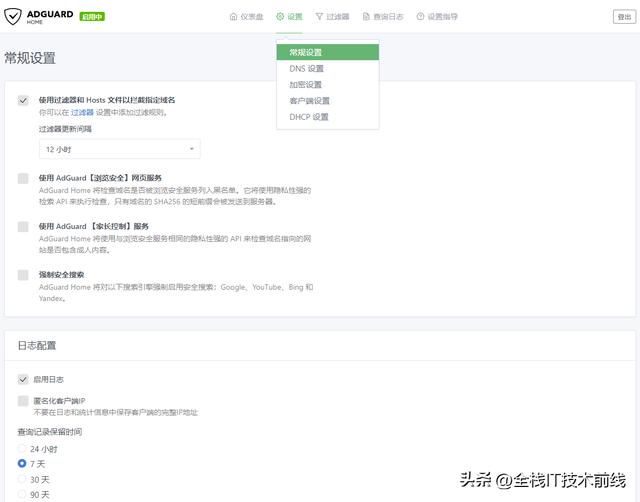Screen dimensions: 640x502
Task: Open the 仪表盘 dashboard tab
Action: (x=247, y=17)
